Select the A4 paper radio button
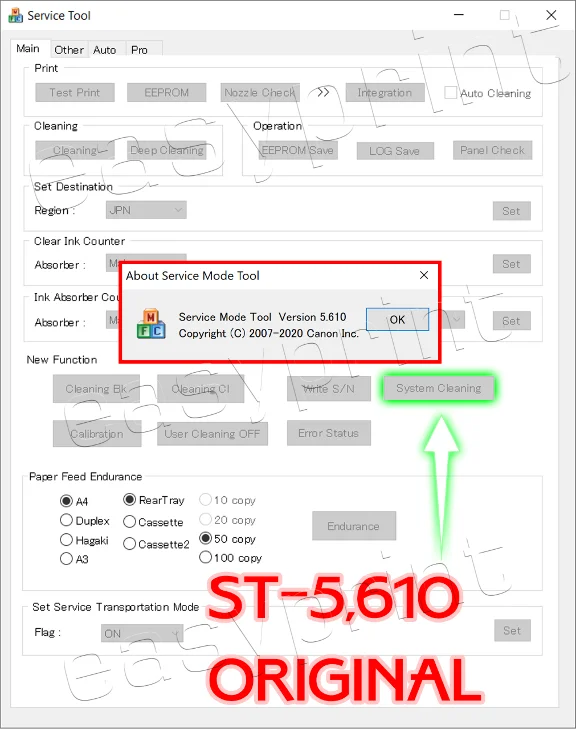 pos(66,501)
